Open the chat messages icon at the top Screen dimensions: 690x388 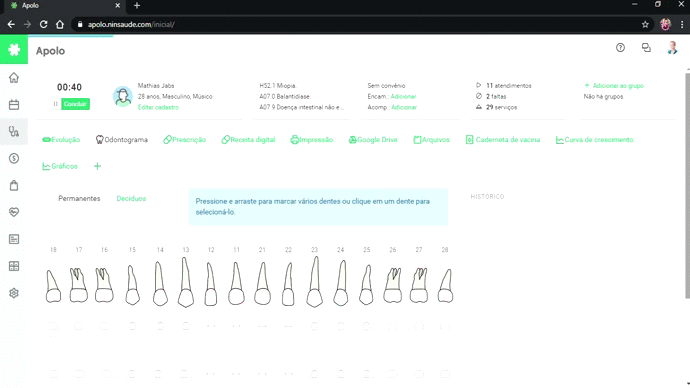[x=646, y=48]
